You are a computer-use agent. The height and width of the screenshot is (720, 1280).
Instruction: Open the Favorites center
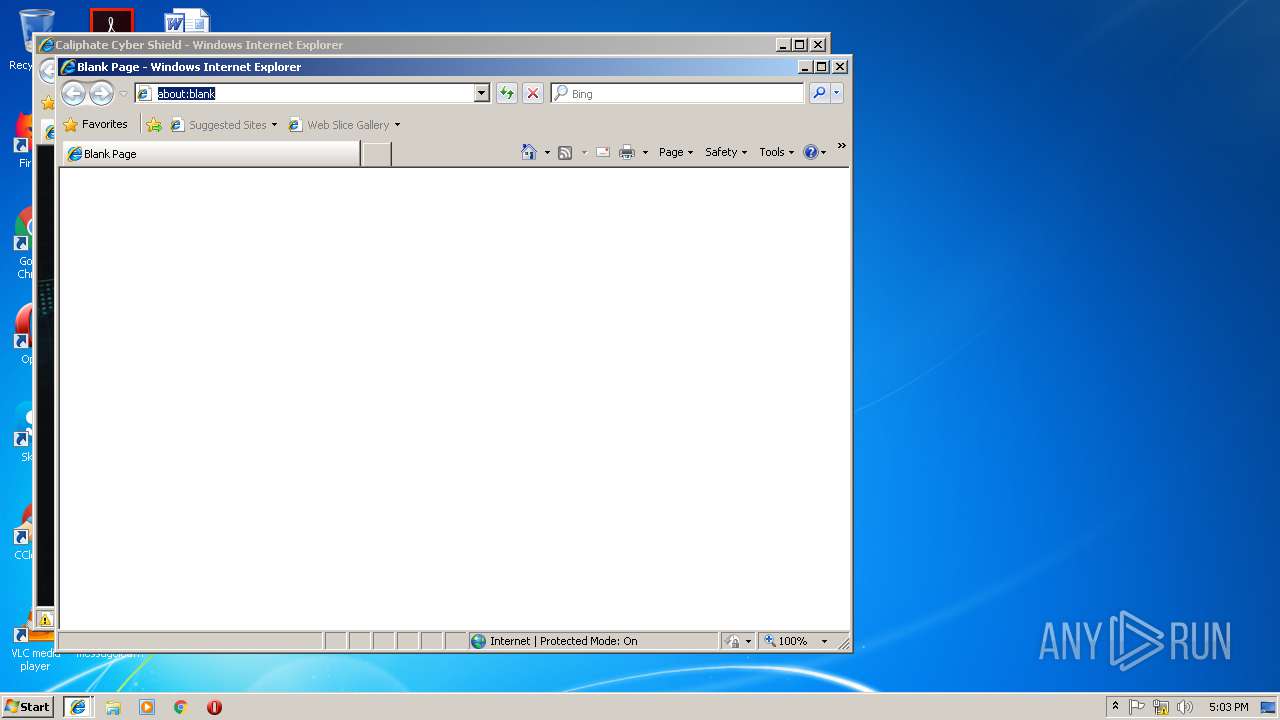point(96,125)
